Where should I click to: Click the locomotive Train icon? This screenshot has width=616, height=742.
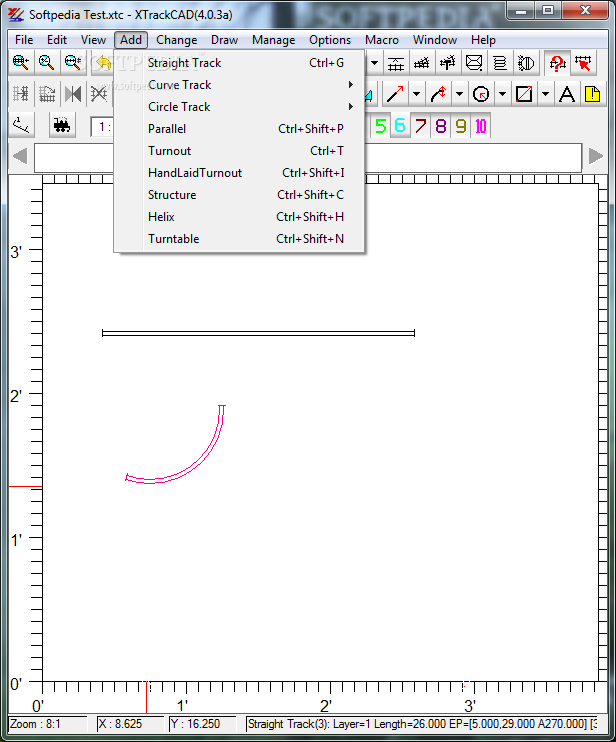click(x=62, y=125)
